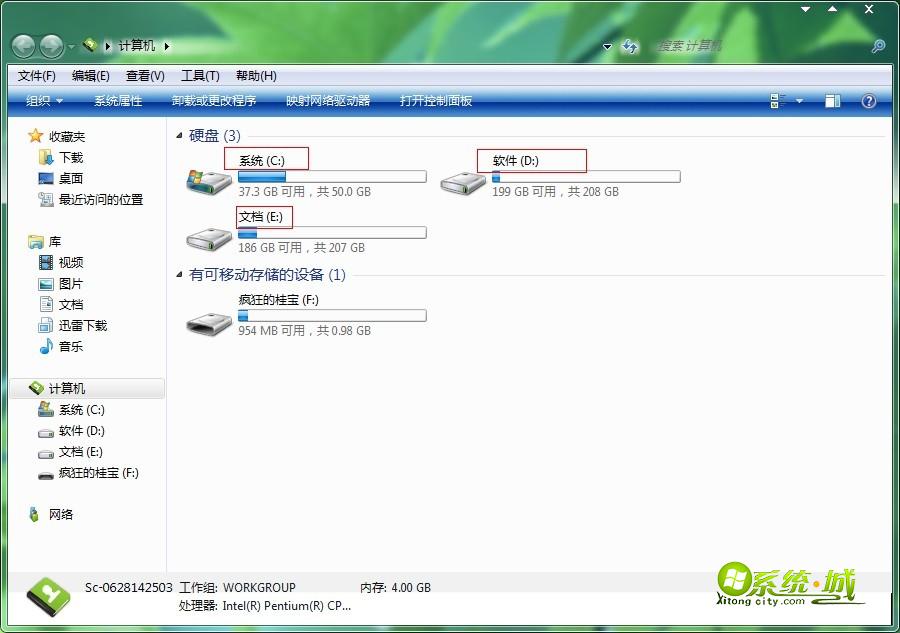Select the 软件 (D:) drive icon
The image size is (900, 633).
[x=463, y=182]
